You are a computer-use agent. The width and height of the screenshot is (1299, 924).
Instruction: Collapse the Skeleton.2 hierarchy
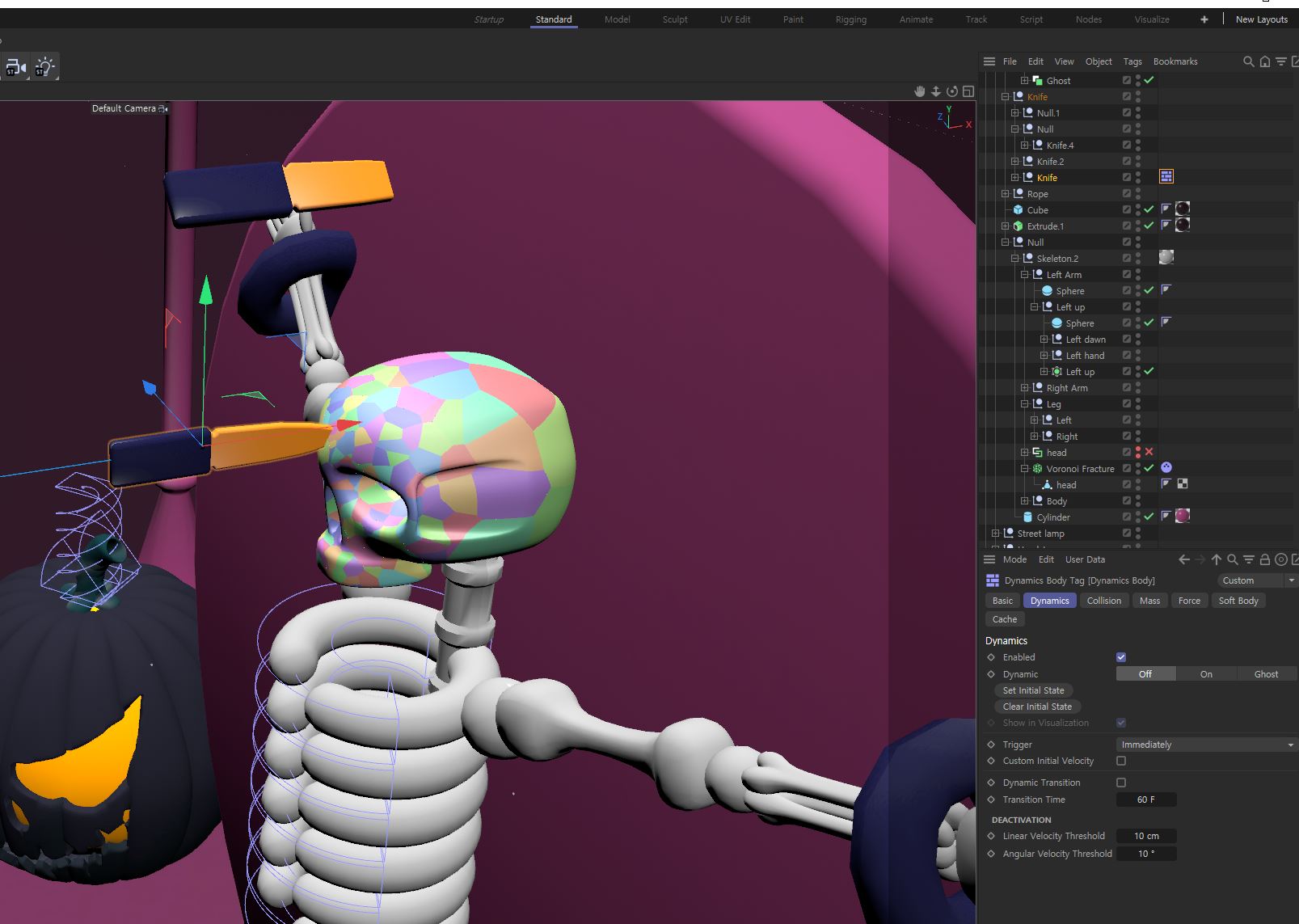click(1015, 258)
